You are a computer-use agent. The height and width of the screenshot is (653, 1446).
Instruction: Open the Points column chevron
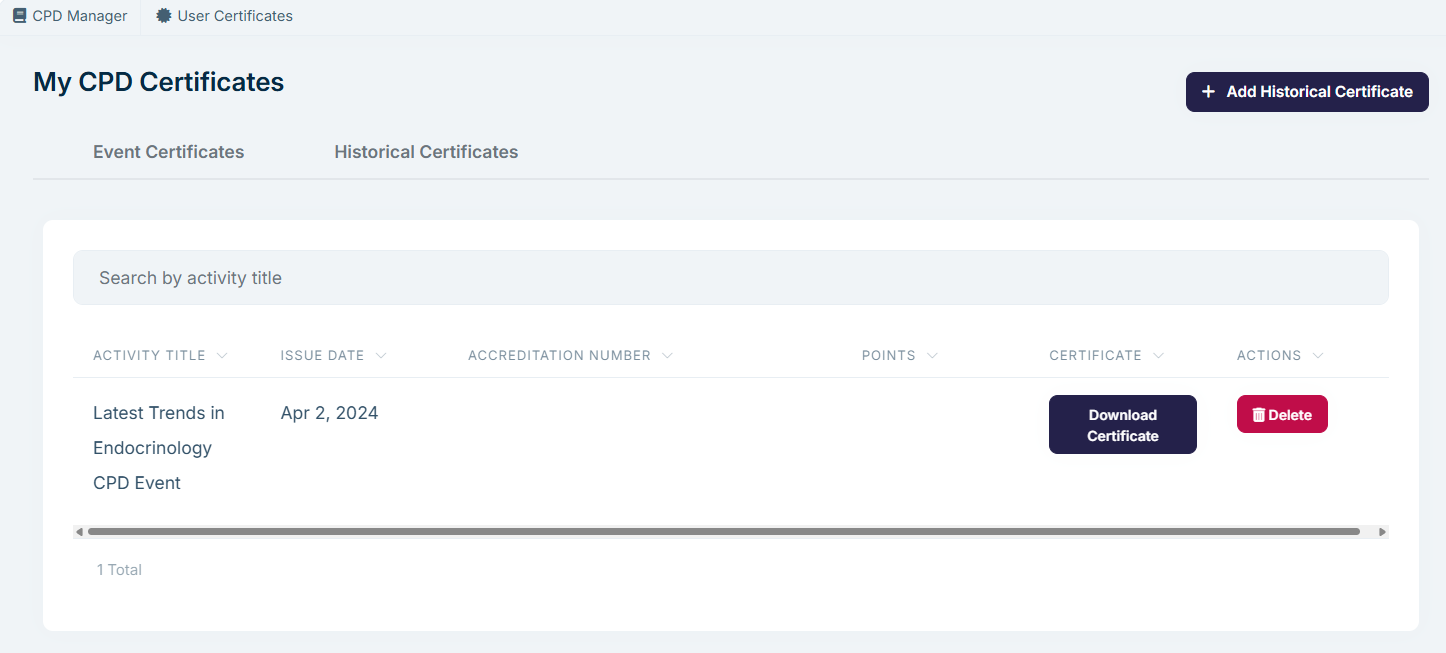click(932, 356)
